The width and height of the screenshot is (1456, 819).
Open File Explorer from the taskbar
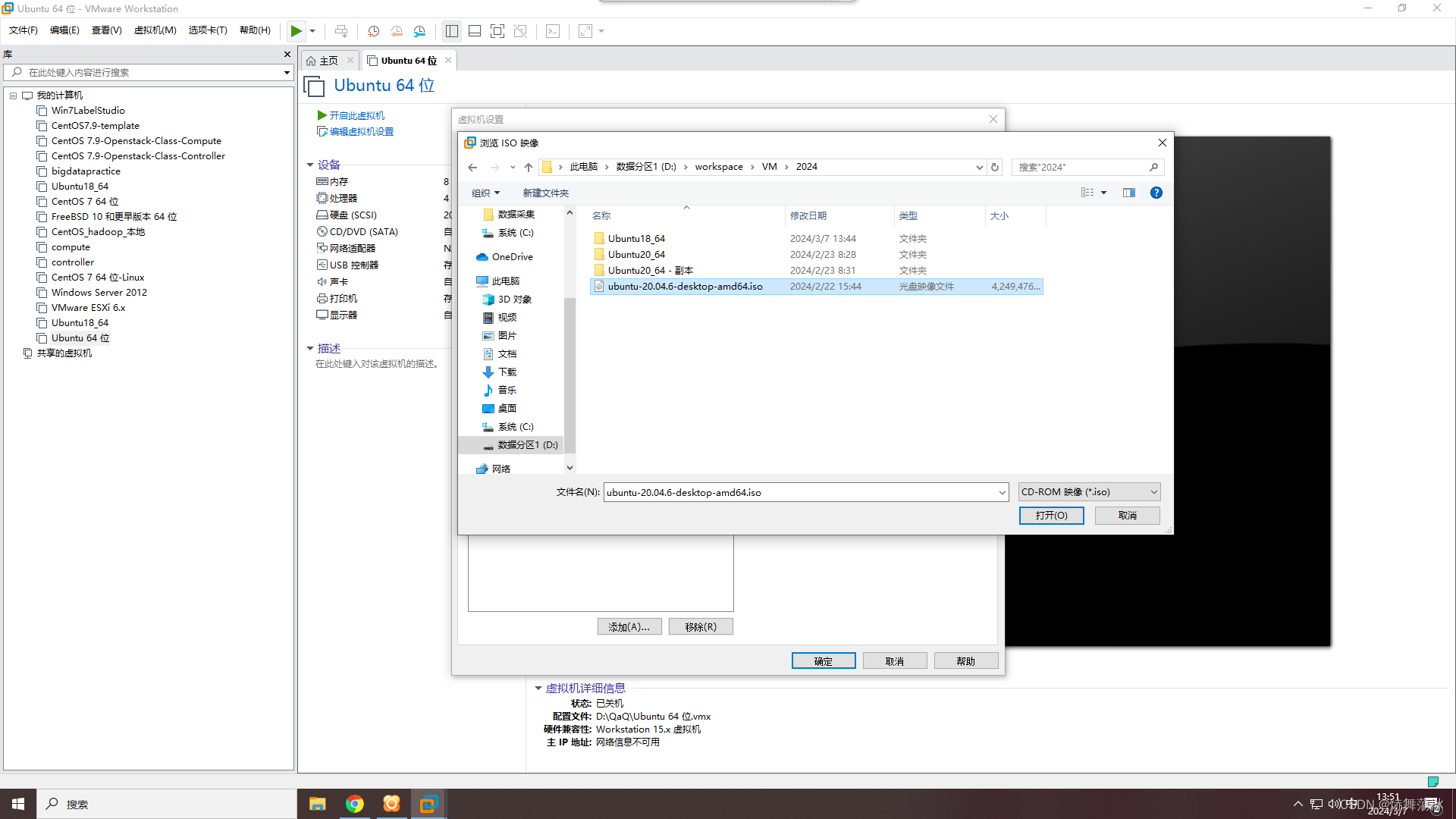click(317, 804)
